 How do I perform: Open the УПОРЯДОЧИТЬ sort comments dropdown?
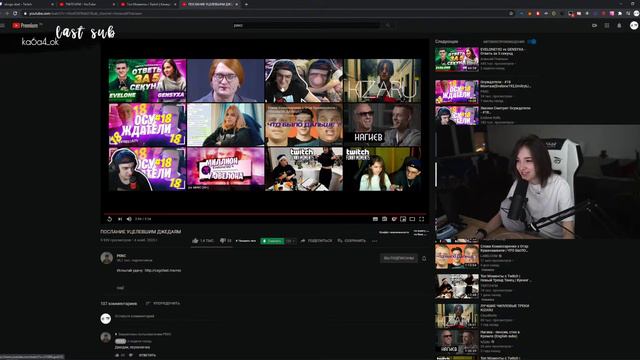point(163,303)
